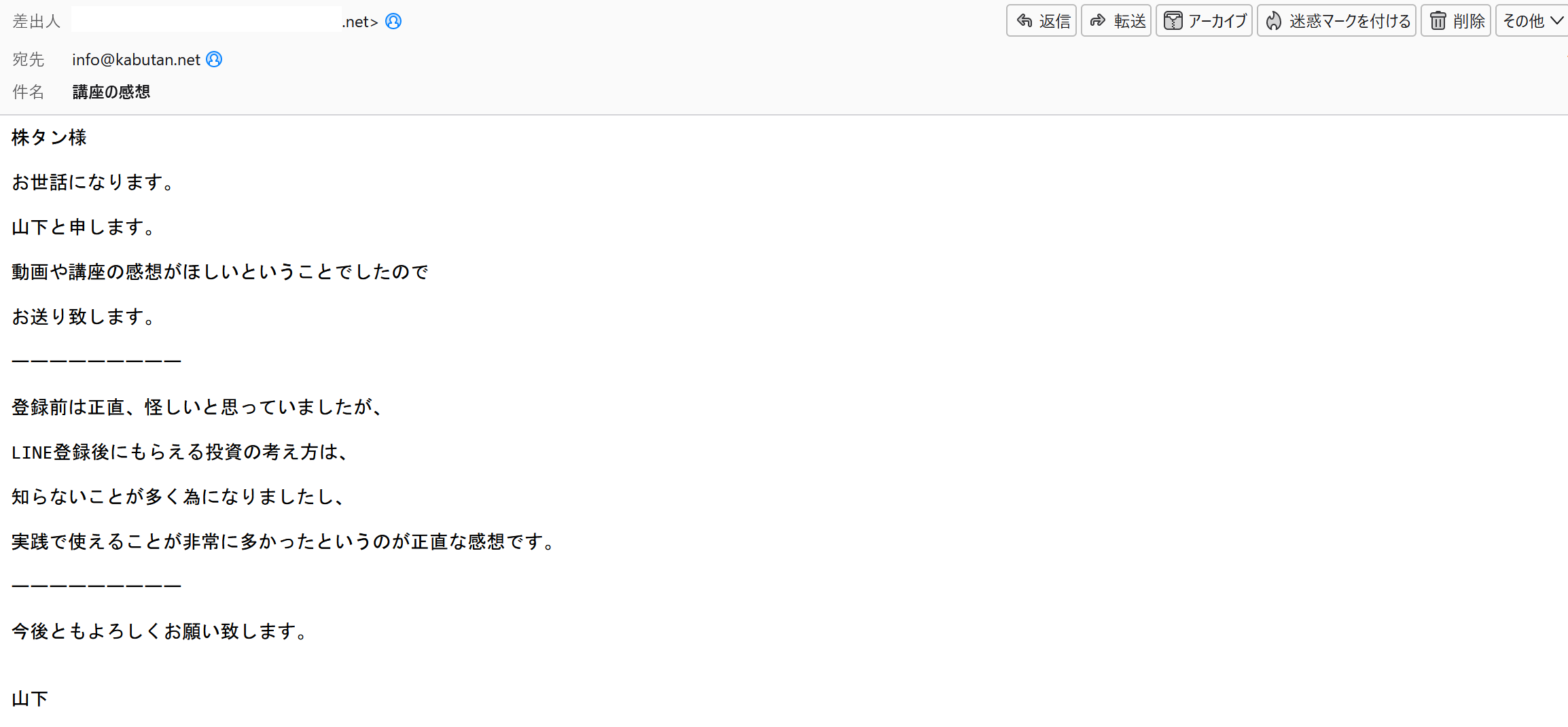Click line starting with LINE登録後
Image resolution: width=1568 pixels, height=727 pixels.
181,452
